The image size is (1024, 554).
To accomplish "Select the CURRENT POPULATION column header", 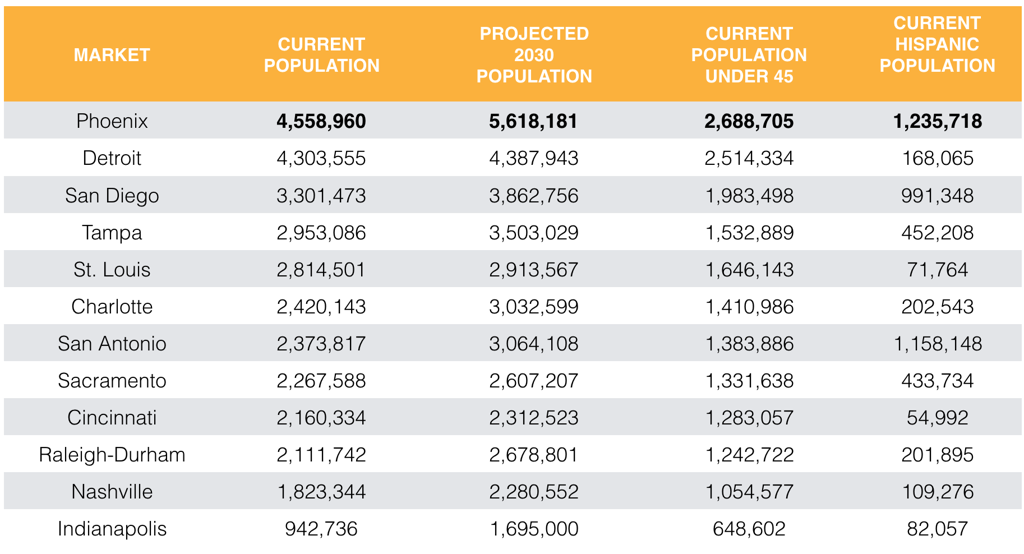I will click(321, 55).
